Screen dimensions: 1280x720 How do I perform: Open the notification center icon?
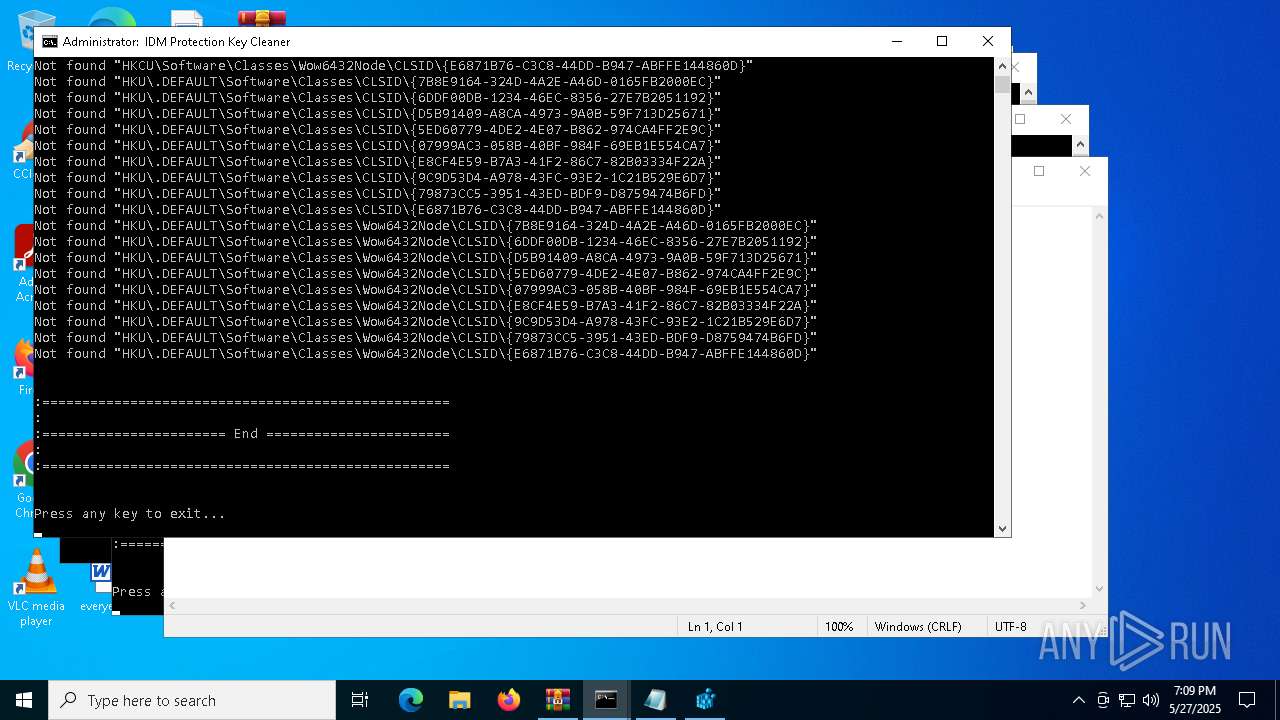pyautogui.click(x=1247, y=700)
